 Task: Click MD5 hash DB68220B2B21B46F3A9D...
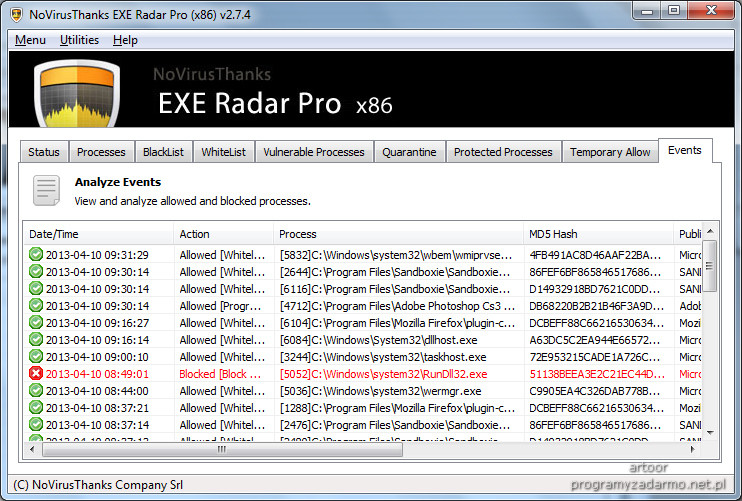tap(596, 306)
